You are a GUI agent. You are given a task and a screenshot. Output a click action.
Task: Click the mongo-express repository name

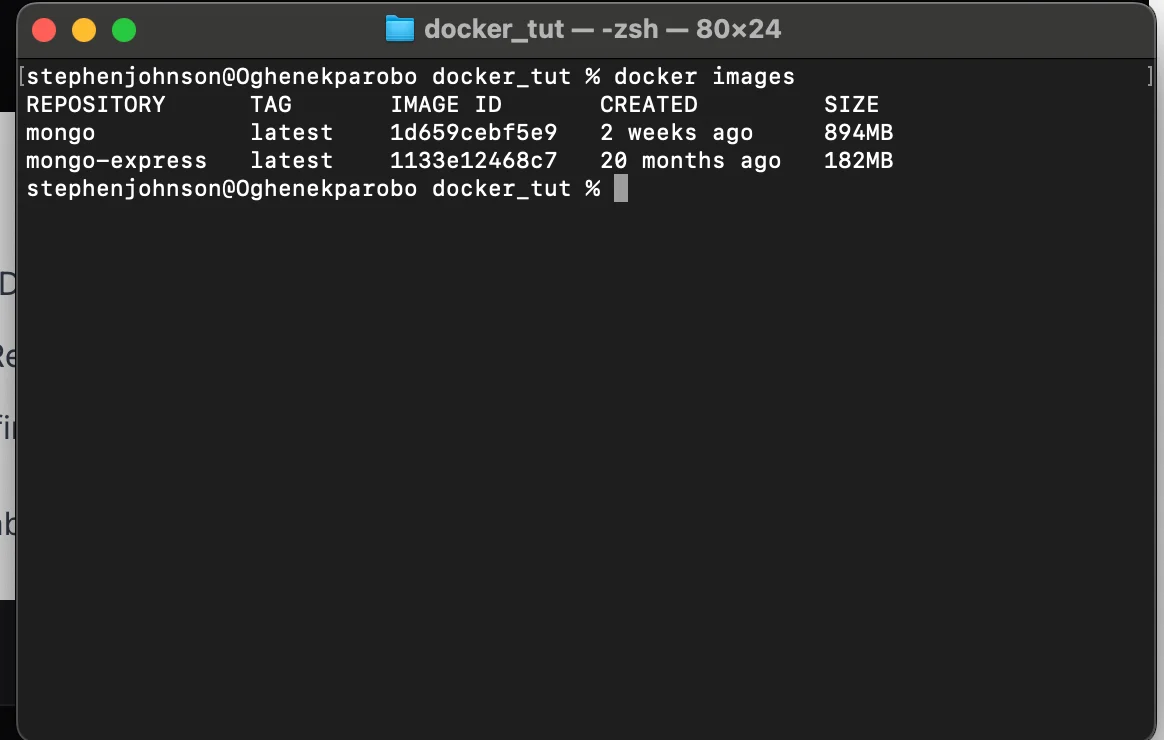(116, 161)
